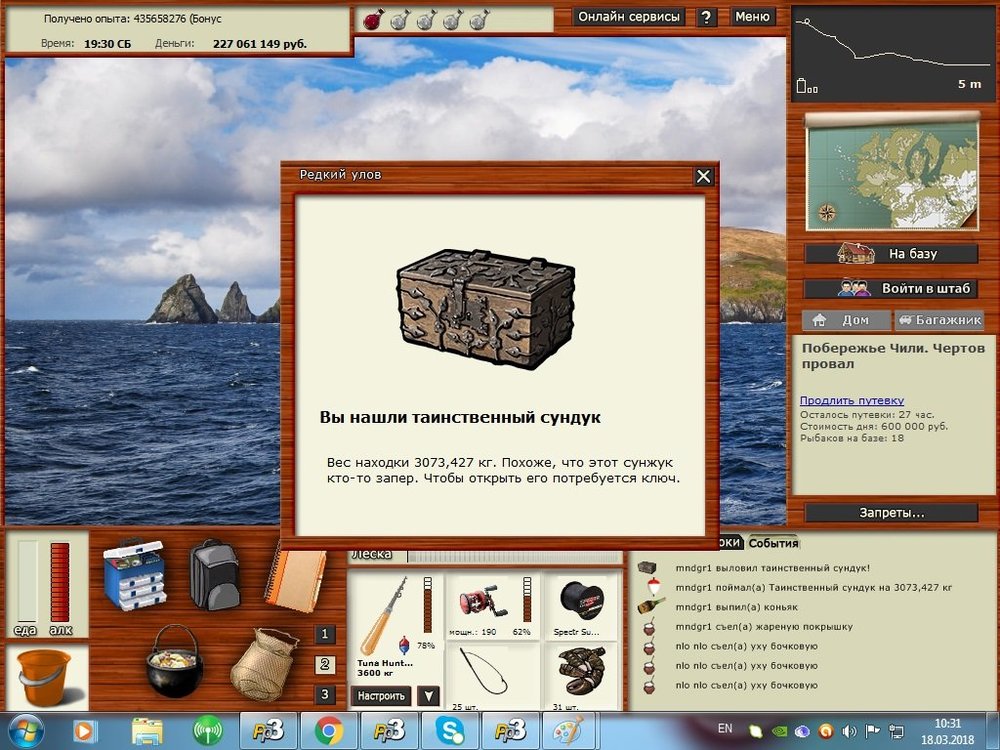The image size is (1000, 750).
Task: Select the Spectr fishing line spool
Action: coord(581,602)
